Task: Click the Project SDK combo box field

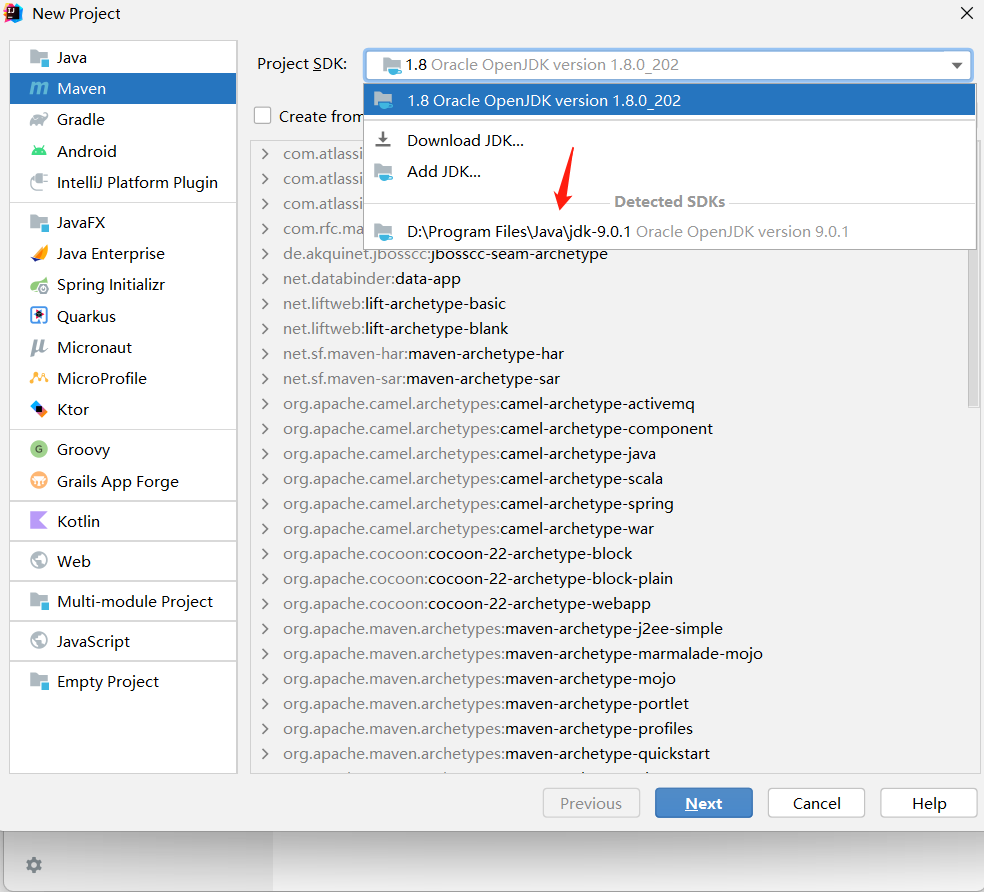Action: [x=668, y=65]
